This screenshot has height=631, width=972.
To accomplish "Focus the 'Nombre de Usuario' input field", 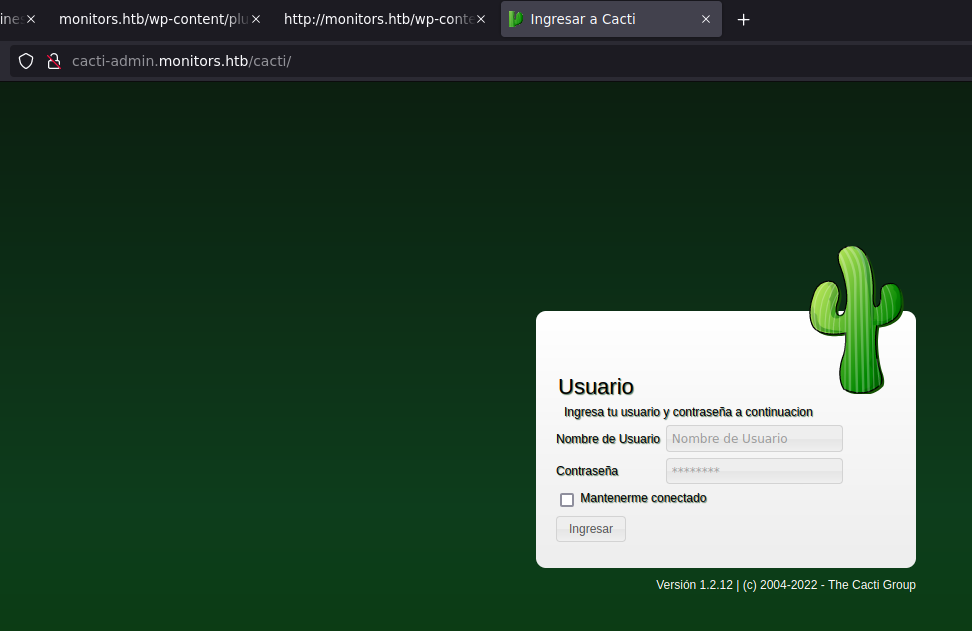I will 754,439.
